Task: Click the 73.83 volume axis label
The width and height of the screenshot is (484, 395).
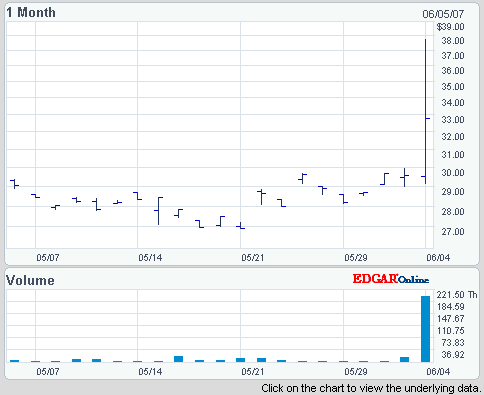Action: coord(453,343)
